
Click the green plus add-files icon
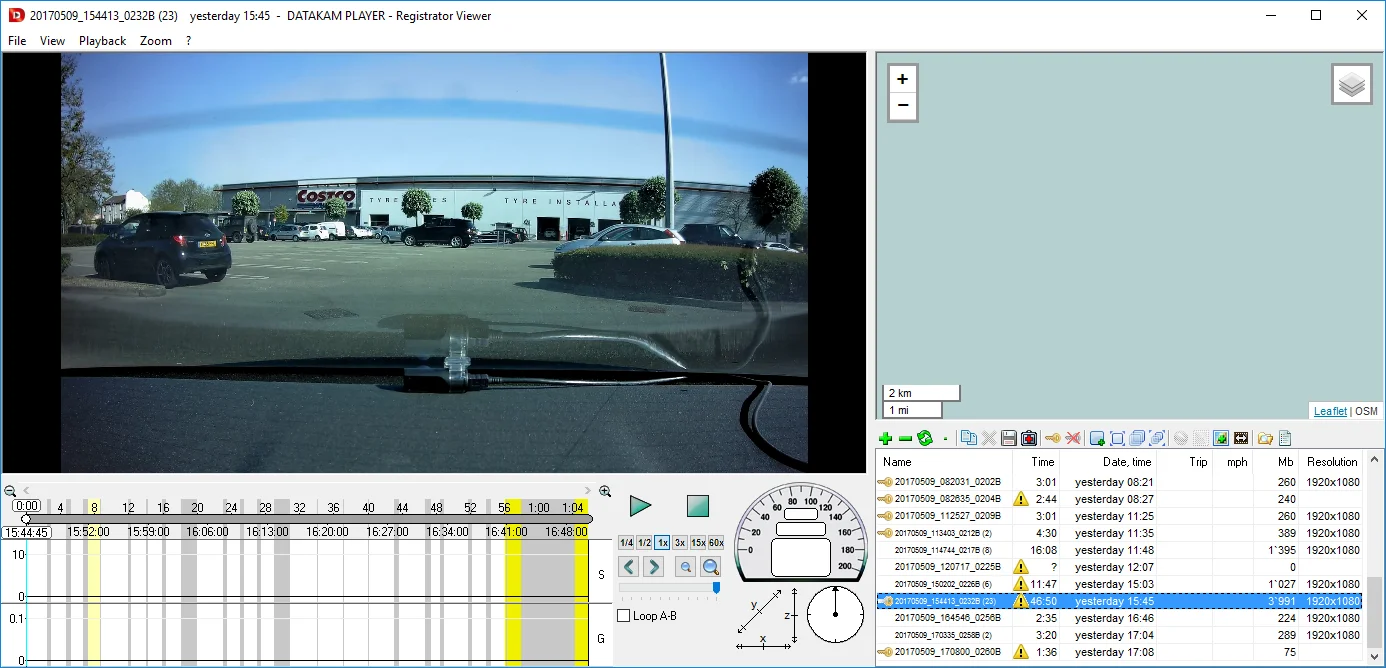pos(885,438)
